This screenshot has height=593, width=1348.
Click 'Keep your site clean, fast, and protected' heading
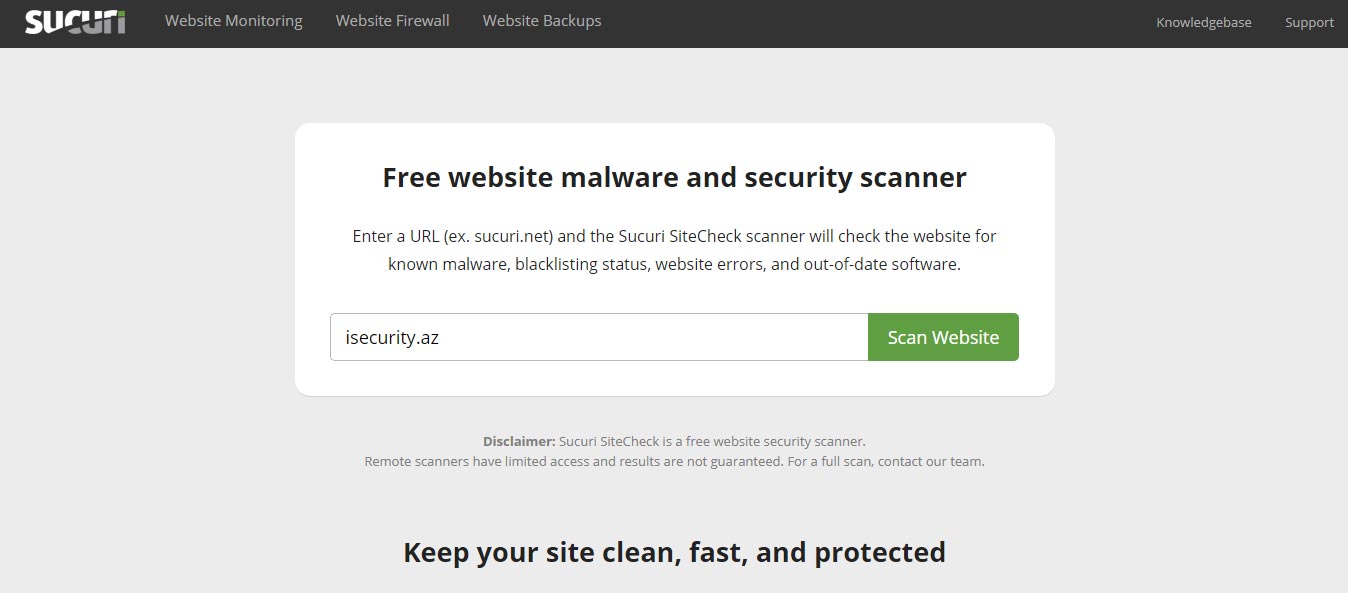coord(674,552)
